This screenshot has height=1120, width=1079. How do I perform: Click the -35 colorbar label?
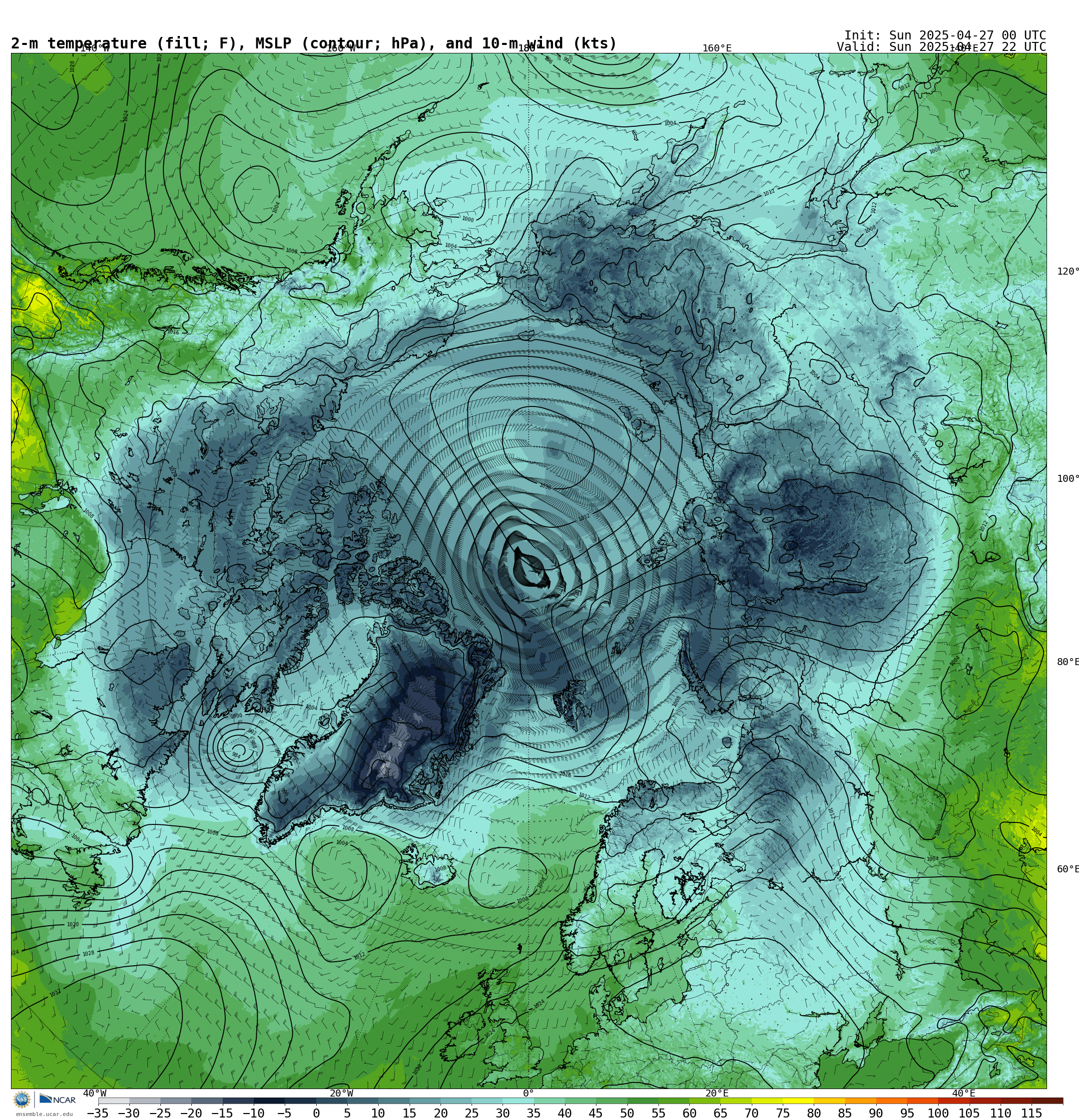click(98, 1113)
